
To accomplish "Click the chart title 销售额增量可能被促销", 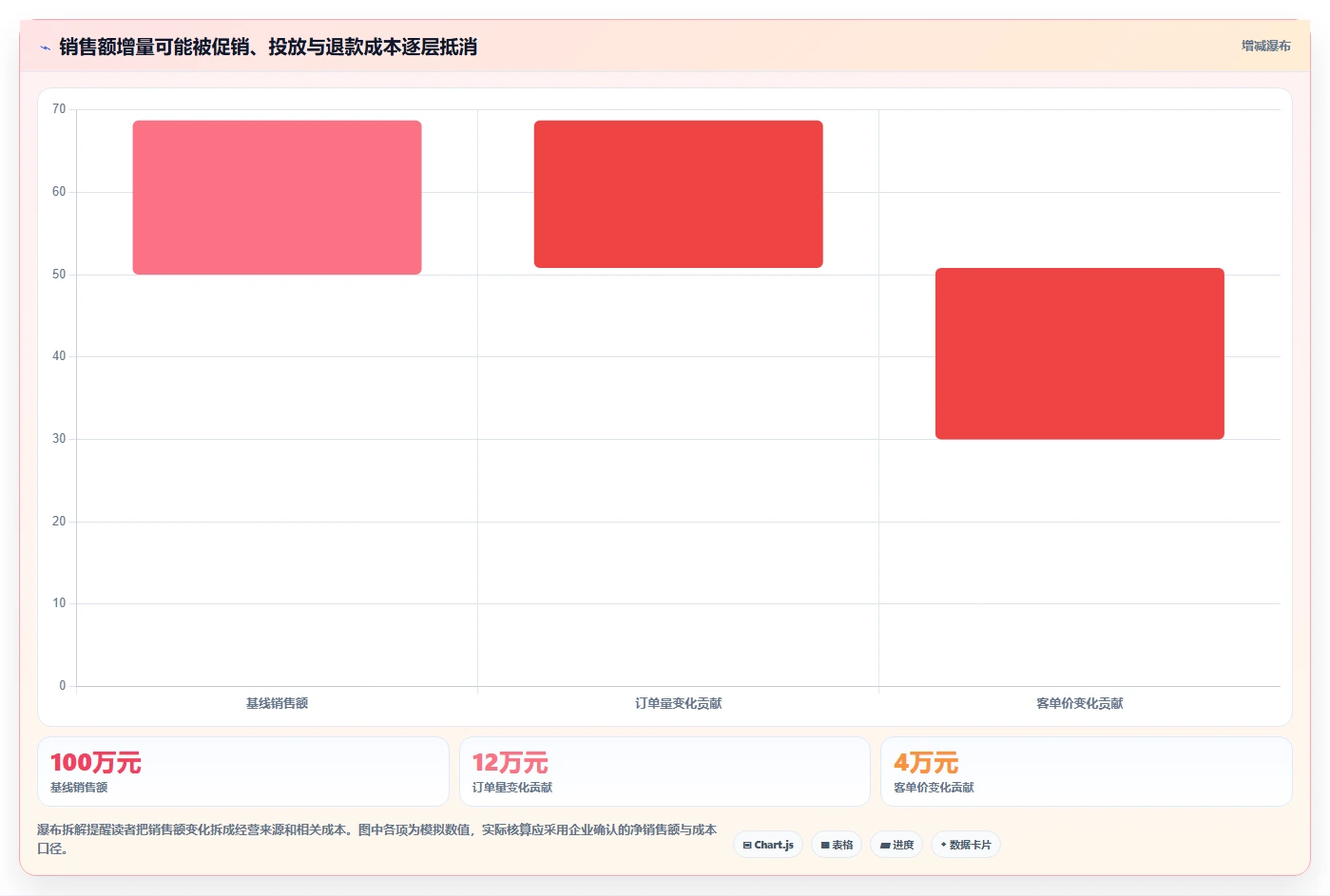I will [x=268, y=47].
